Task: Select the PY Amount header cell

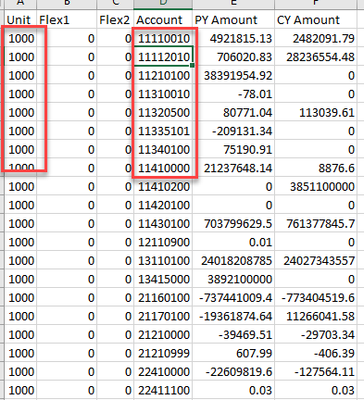Action: coord(233,20)
